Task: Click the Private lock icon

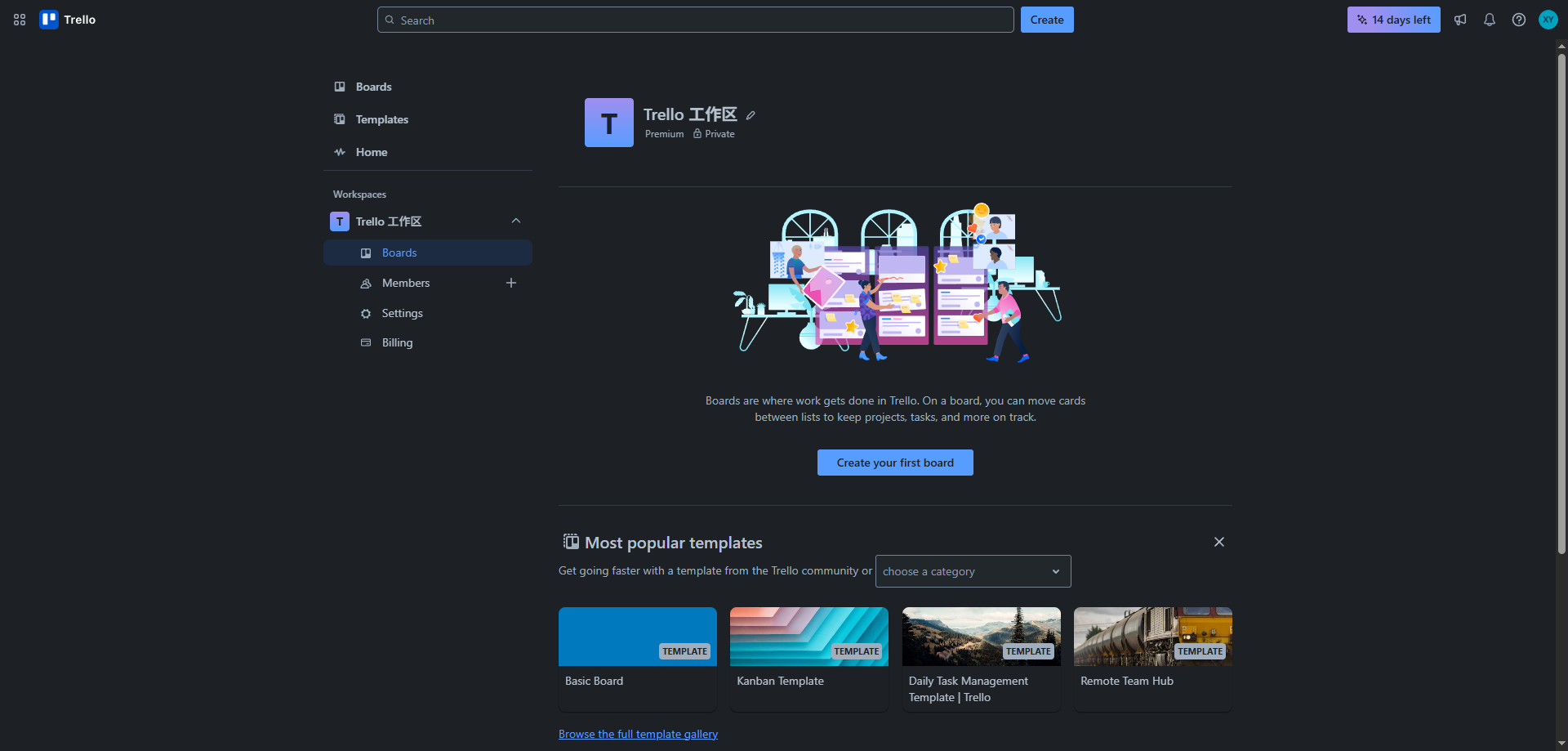Action: point(697,134)
